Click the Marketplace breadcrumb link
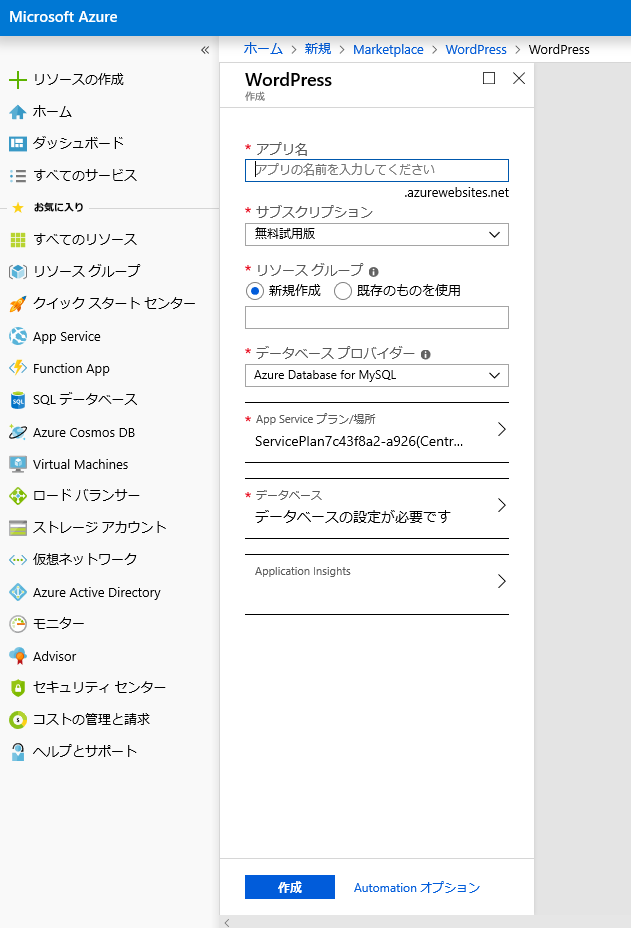Viewport: 631px width, 928px height. click(388, 50)
